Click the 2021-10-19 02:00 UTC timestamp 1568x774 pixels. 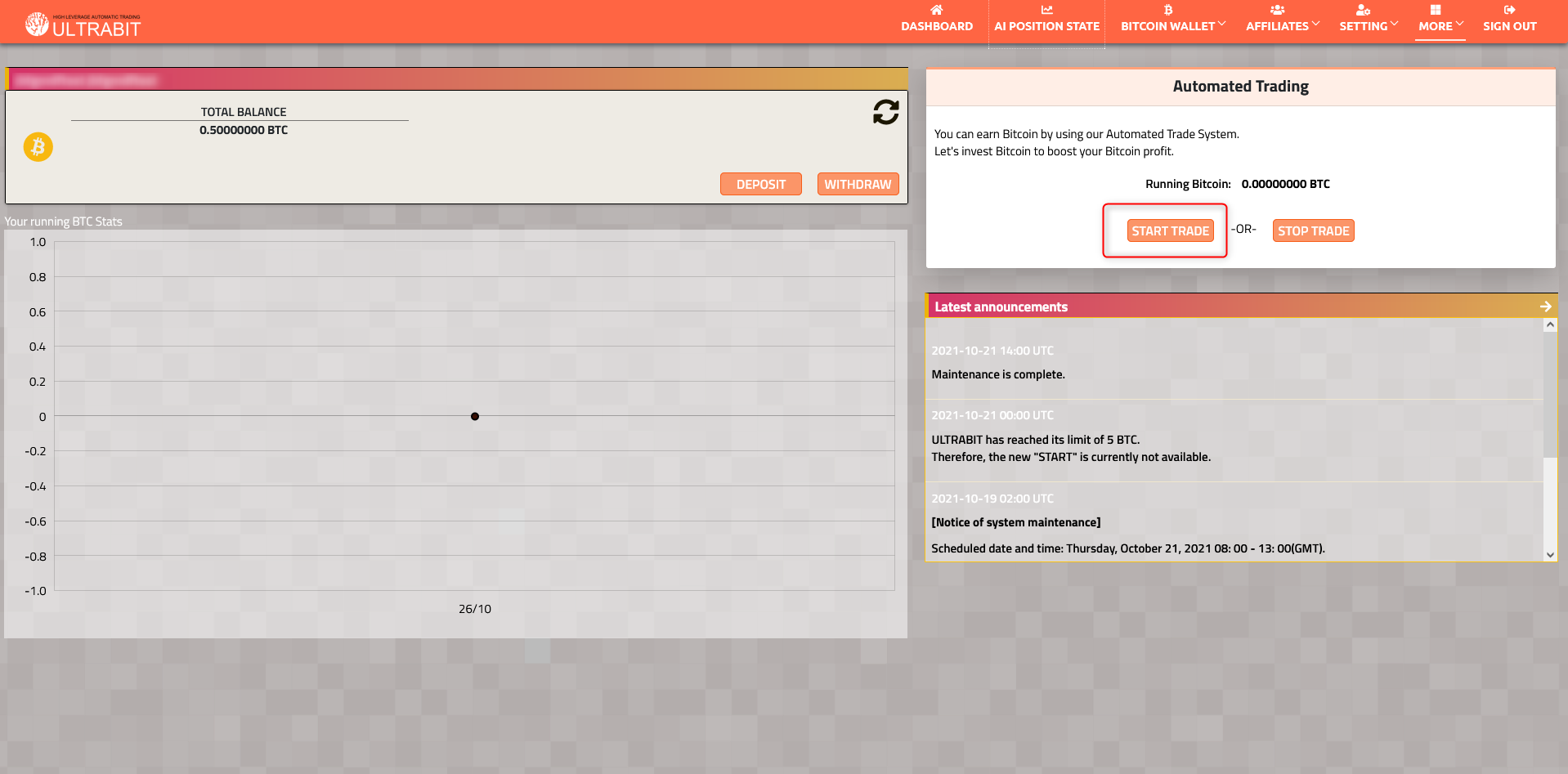coord(992,499)
